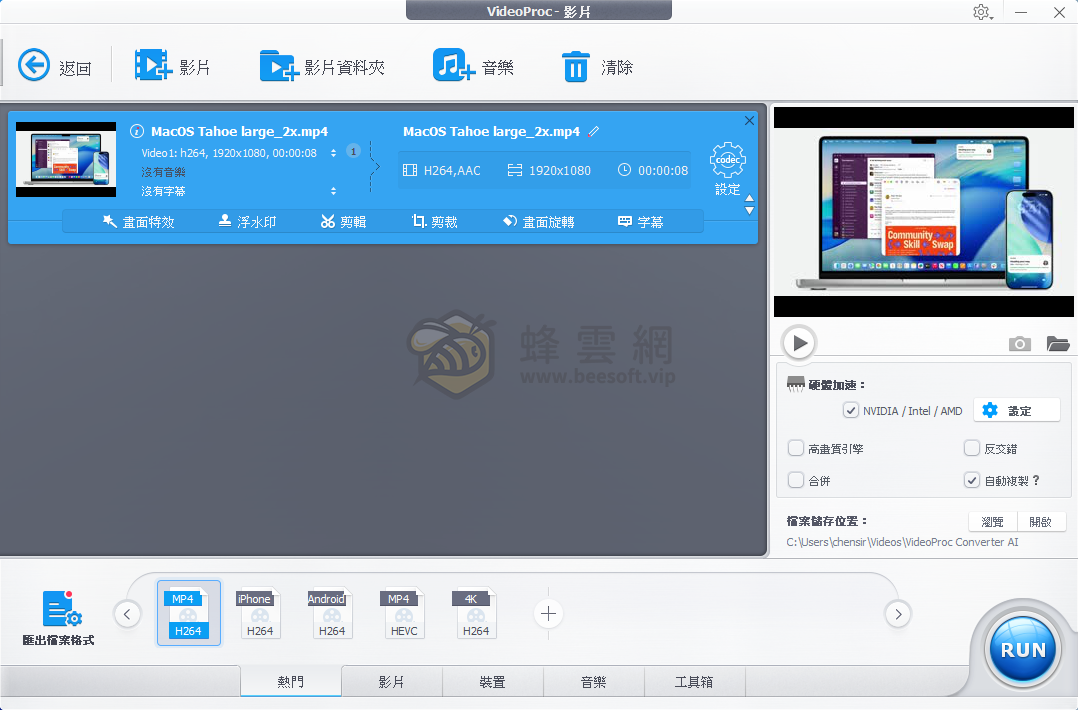This screenshot has width=1078, height=710.
Task: Enable the 高畫質引擎 checkbox
Action: coord(795,448)
